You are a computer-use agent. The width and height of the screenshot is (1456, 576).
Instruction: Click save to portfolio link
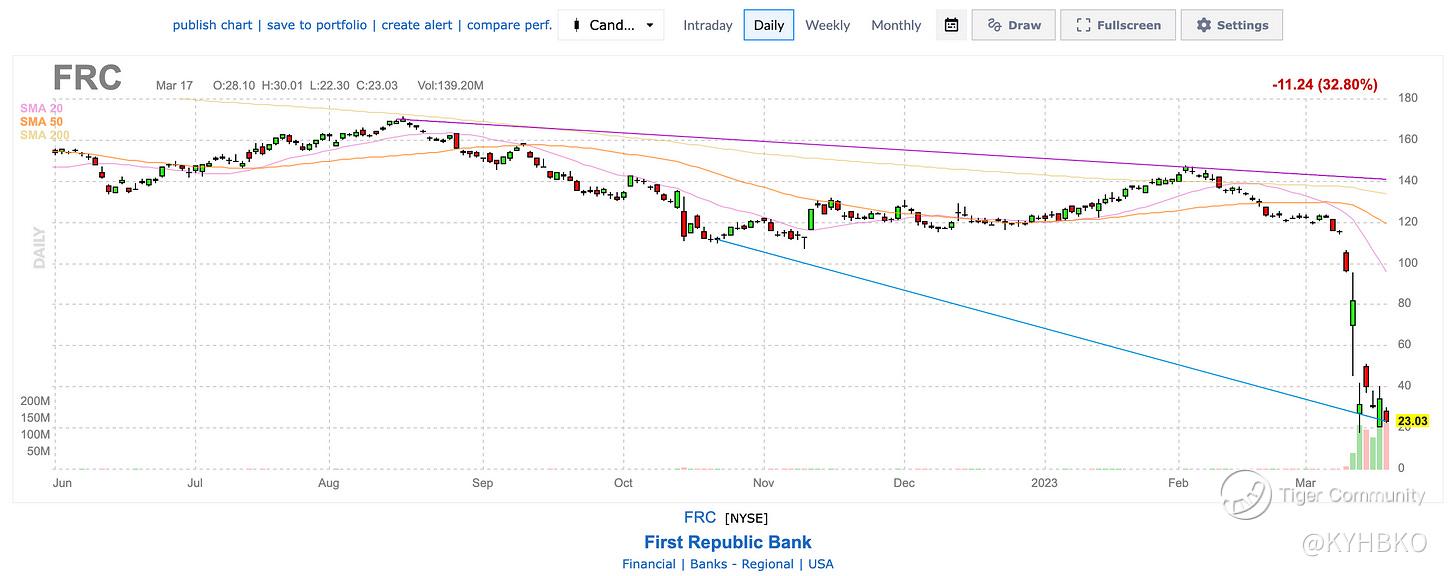tap(316, 25)
